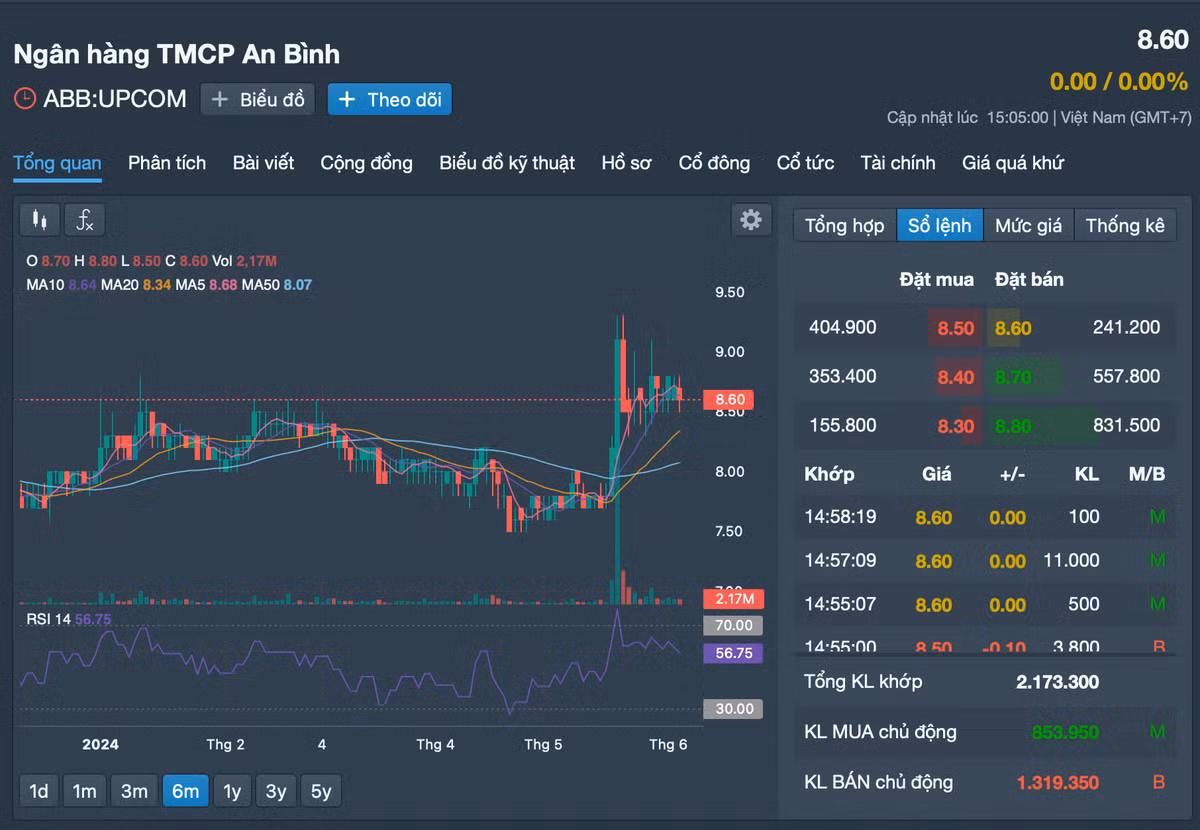Open the Cộng đồng tab
This screenshot has width=1200, height=830.
tap(366, 163)
